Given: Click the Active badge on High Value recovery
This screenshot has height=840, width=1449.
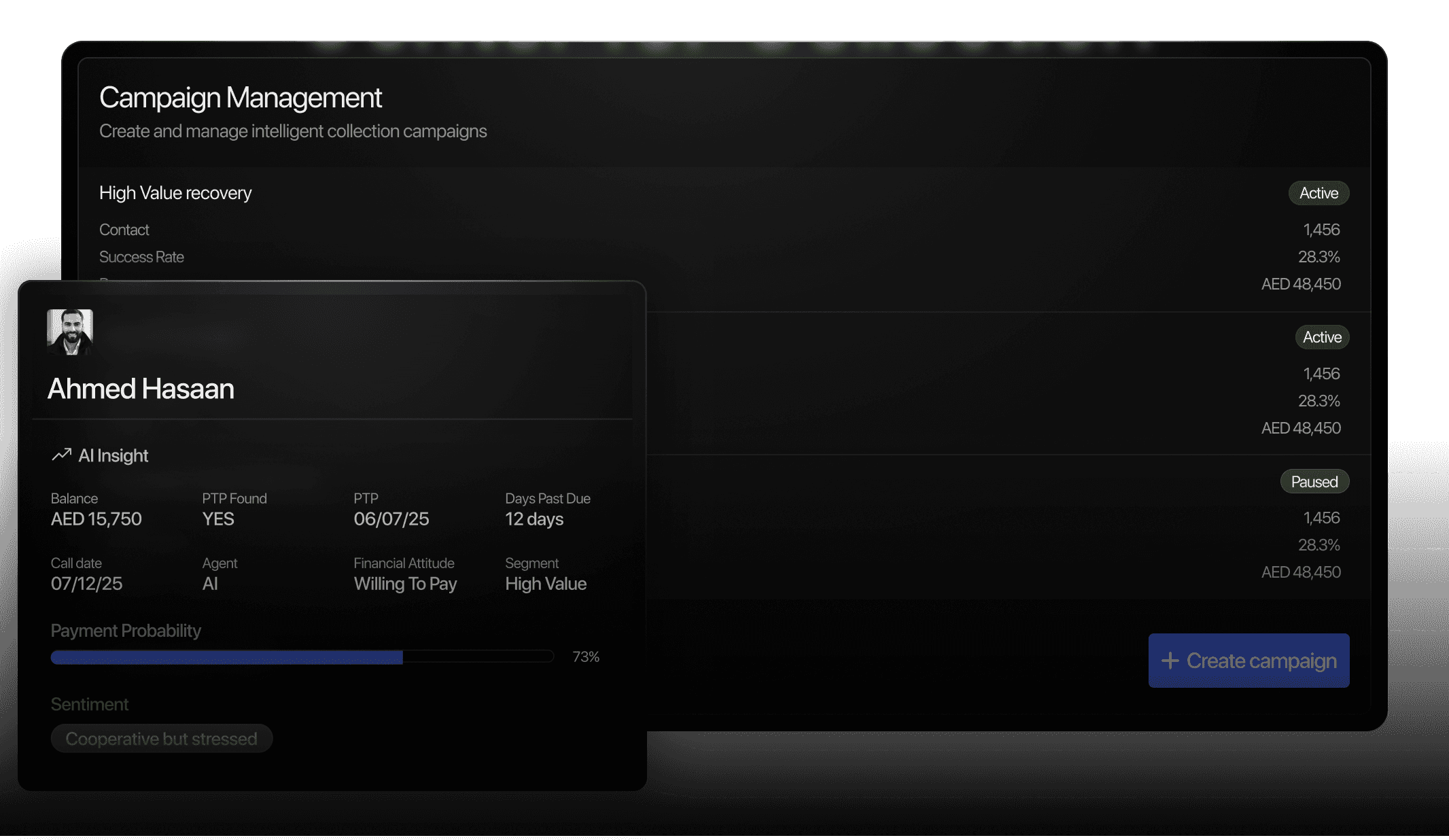Looking at the screenshot, I should point(1319,193).
